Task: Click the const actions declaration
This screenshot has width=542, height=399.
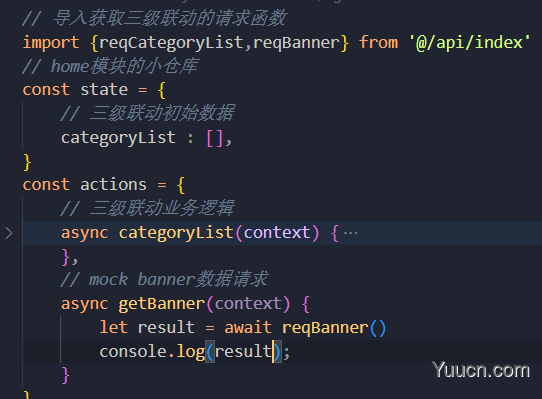Action: (84, 185)
